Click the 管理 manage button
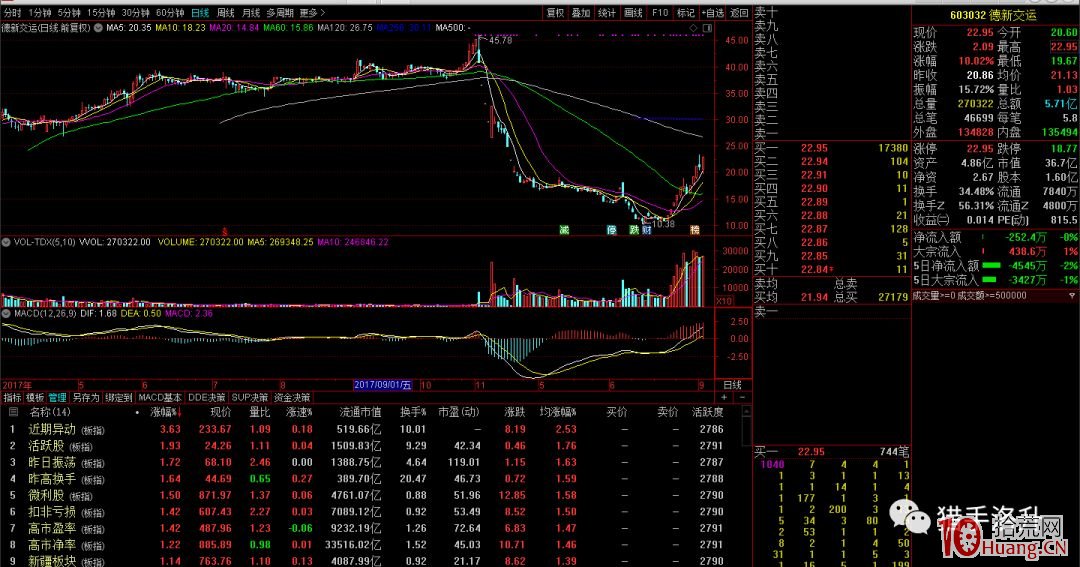This screenshot has height=567, width=1080. click(58, 398)
